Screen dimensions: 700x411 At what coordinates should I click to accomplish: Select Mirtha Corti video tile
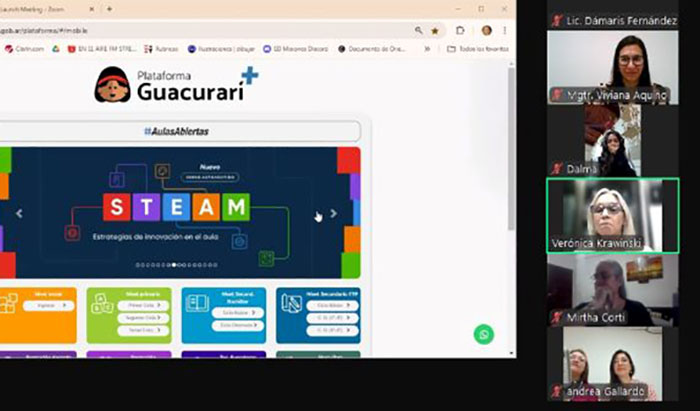(x=612, y=290)
